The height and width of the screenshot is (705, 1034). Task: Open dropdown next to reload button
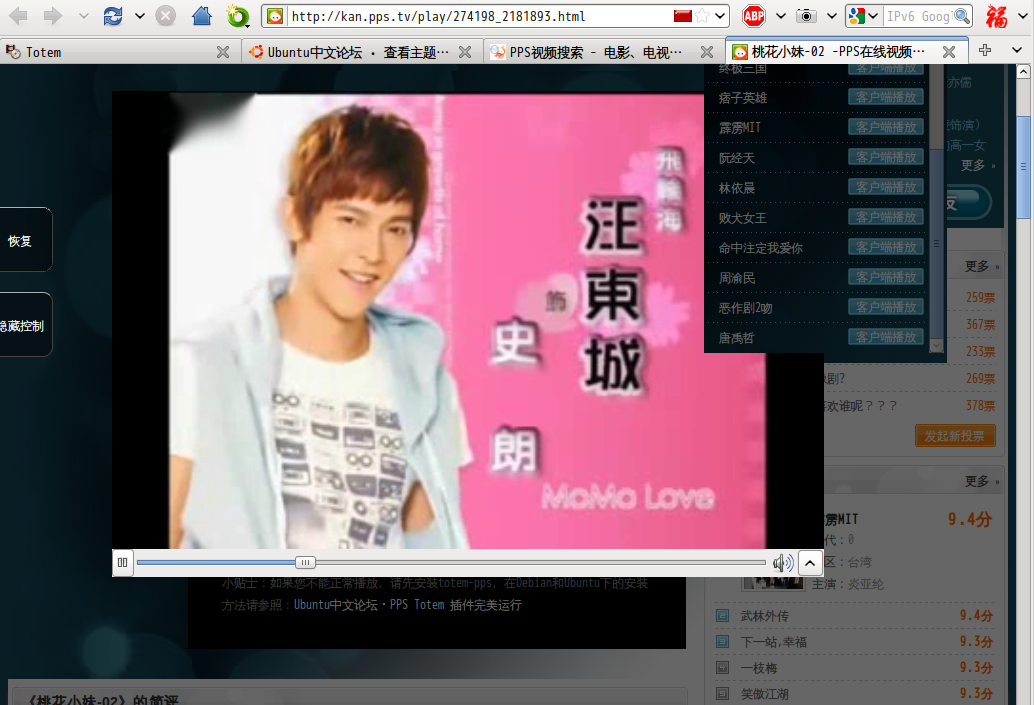[140, 16]
